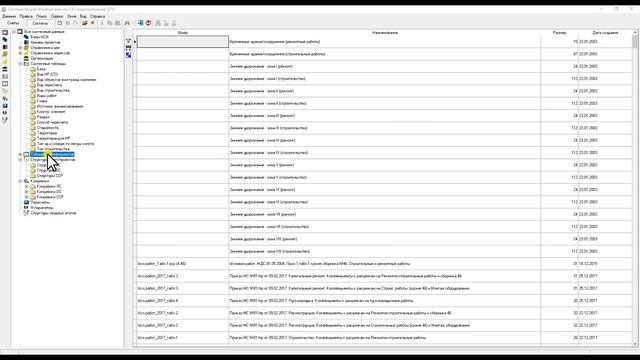The image size is (640, 360).
Task: Expand the Справочники индексов tree node
Action: tap(20, 53)
